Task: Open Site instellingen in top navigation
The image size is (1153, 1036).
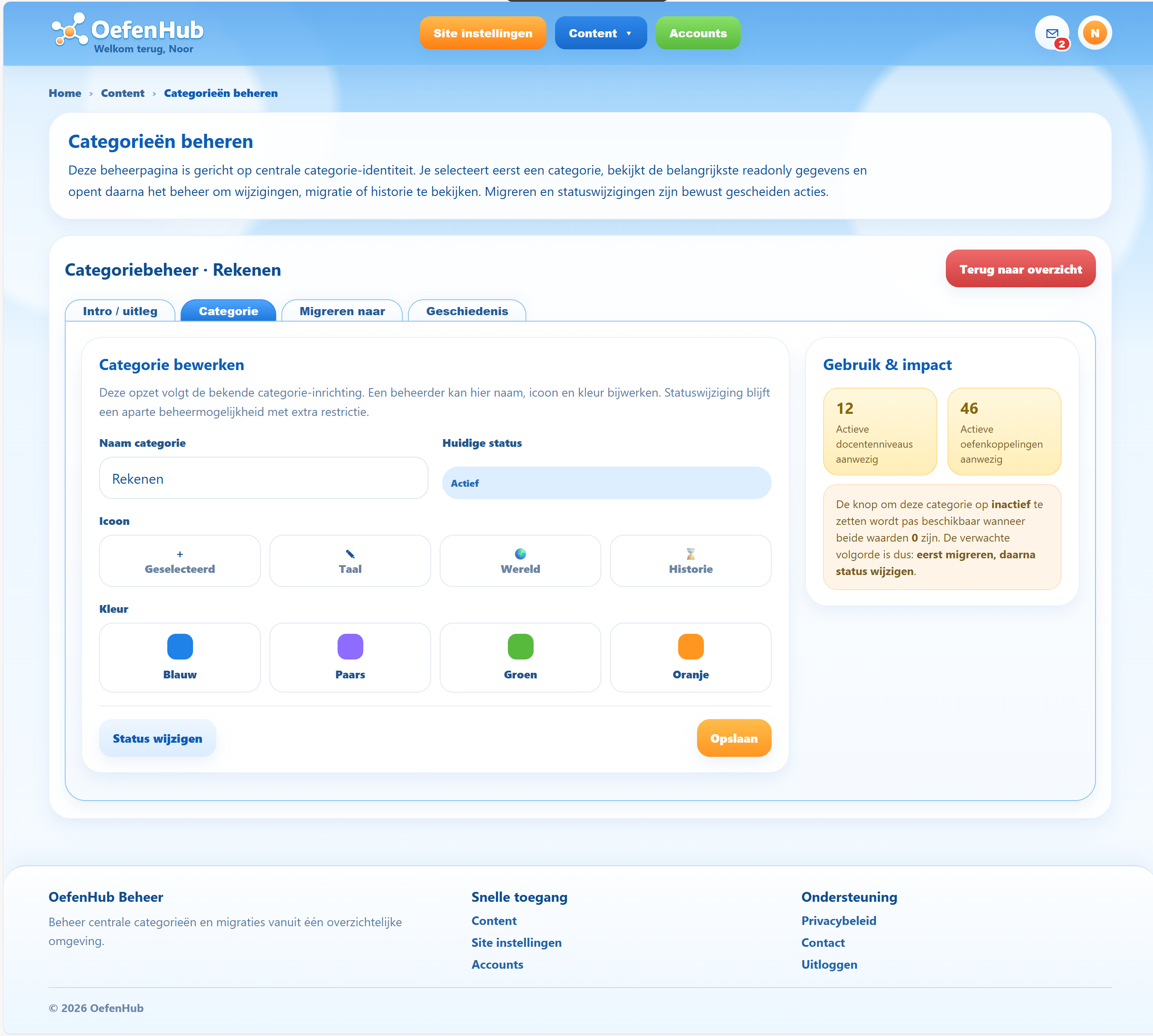Action: (x=483, y=33)
